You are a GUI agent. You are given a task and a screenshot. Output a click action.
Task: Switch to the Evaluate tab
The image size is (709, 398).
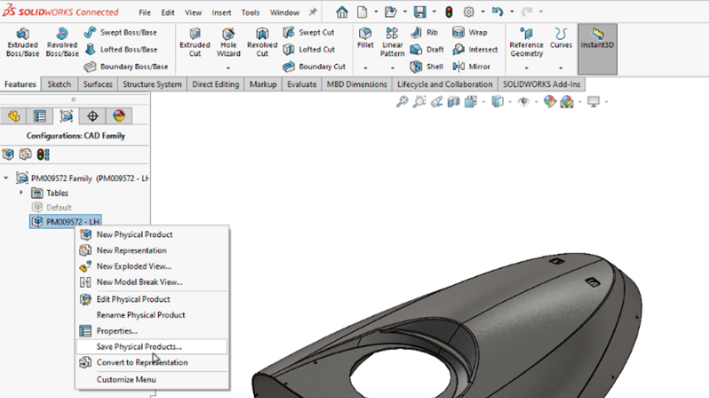pyautogui.click(x=302, y=84)
